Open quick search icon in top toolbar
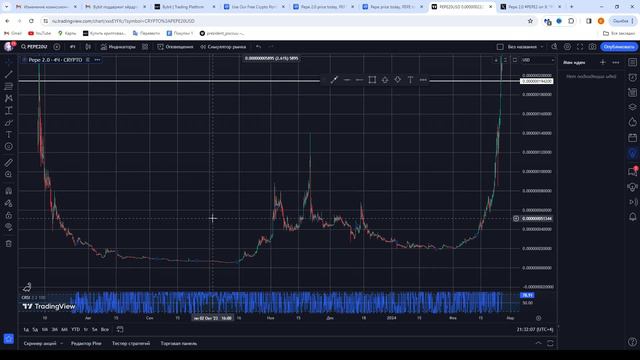 click(554, 47)
